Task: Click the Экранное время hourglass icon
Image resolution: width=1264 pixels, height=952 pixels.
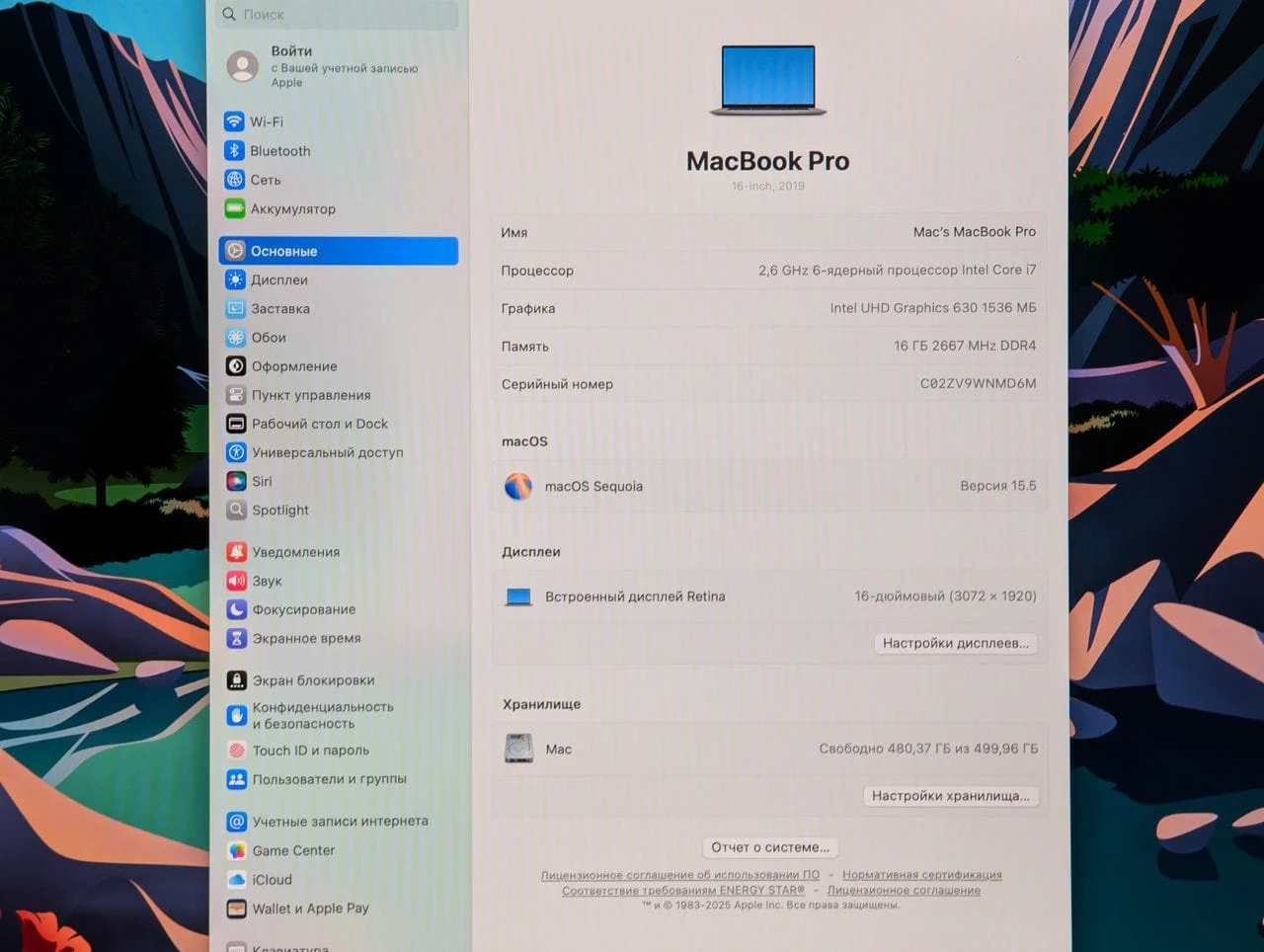Action: tap(236, 638)
